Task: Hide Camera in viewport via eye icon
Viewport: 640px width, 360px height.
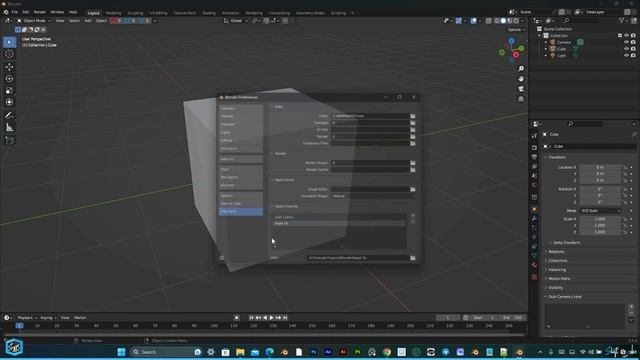Action: 626,42
